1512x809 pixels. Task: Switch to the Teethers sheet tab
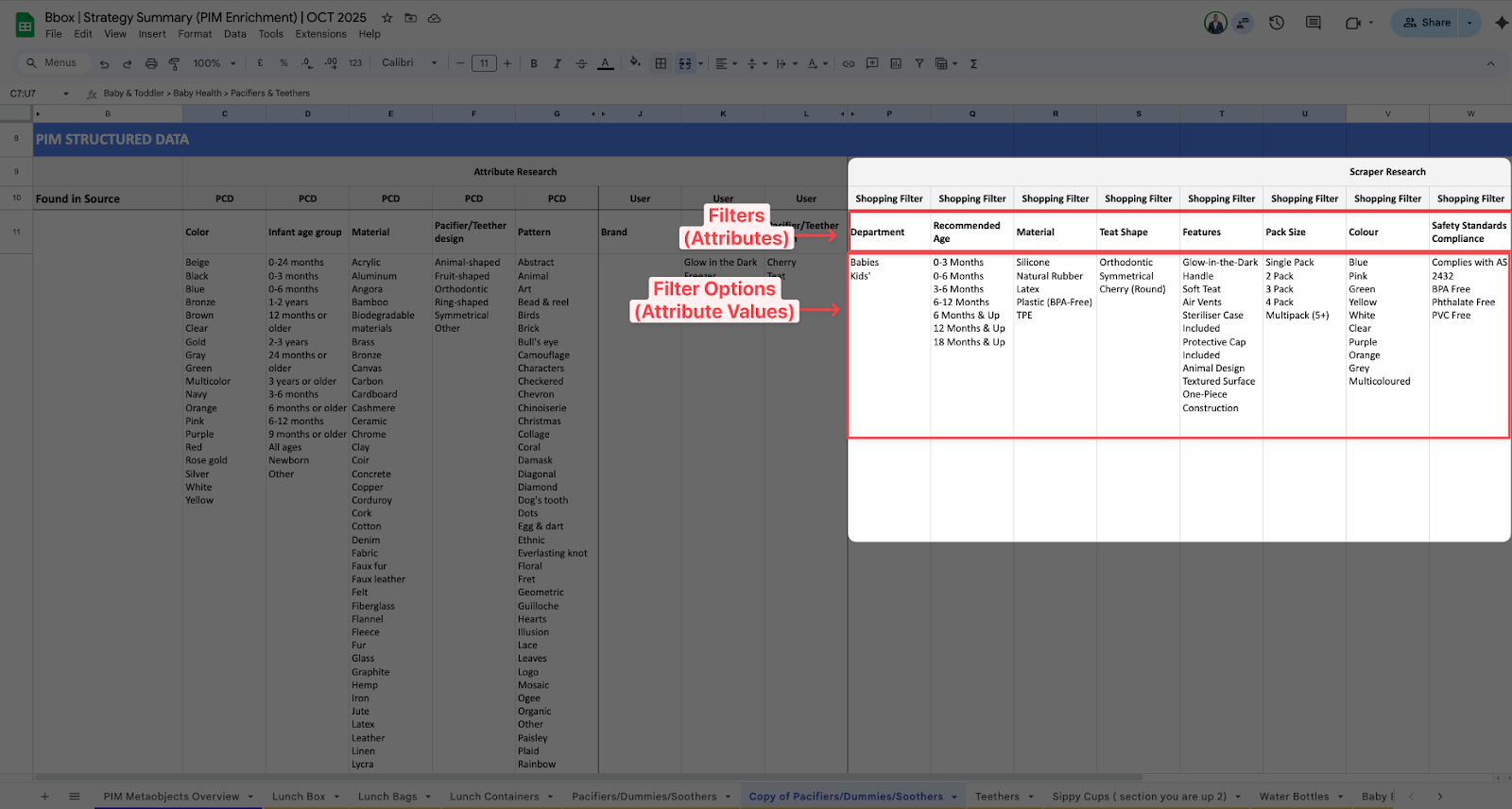coord(997,797)
